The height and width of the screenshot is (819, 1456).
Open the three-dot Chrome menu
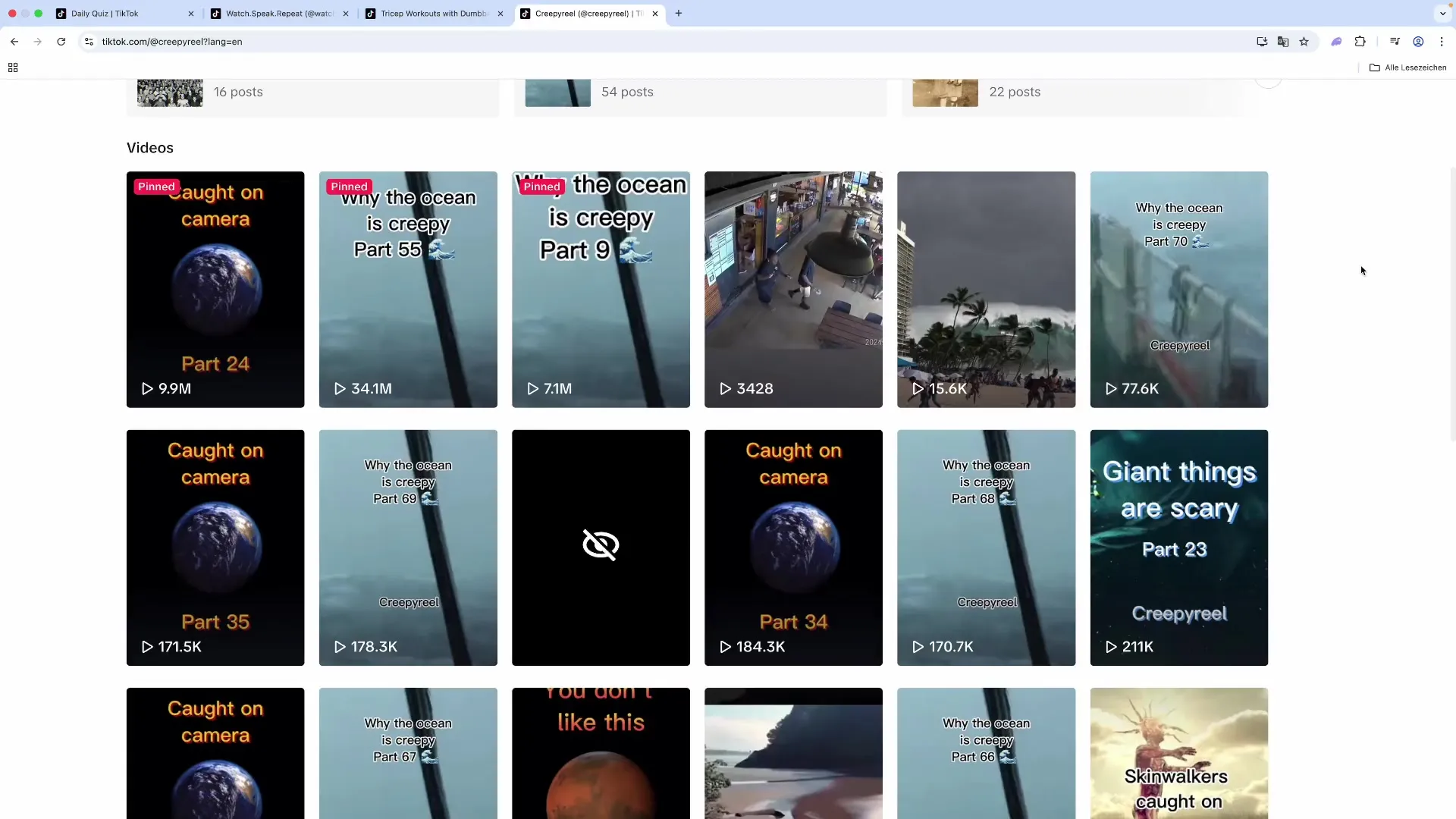pyautogui.click(x=1442, y=42)
